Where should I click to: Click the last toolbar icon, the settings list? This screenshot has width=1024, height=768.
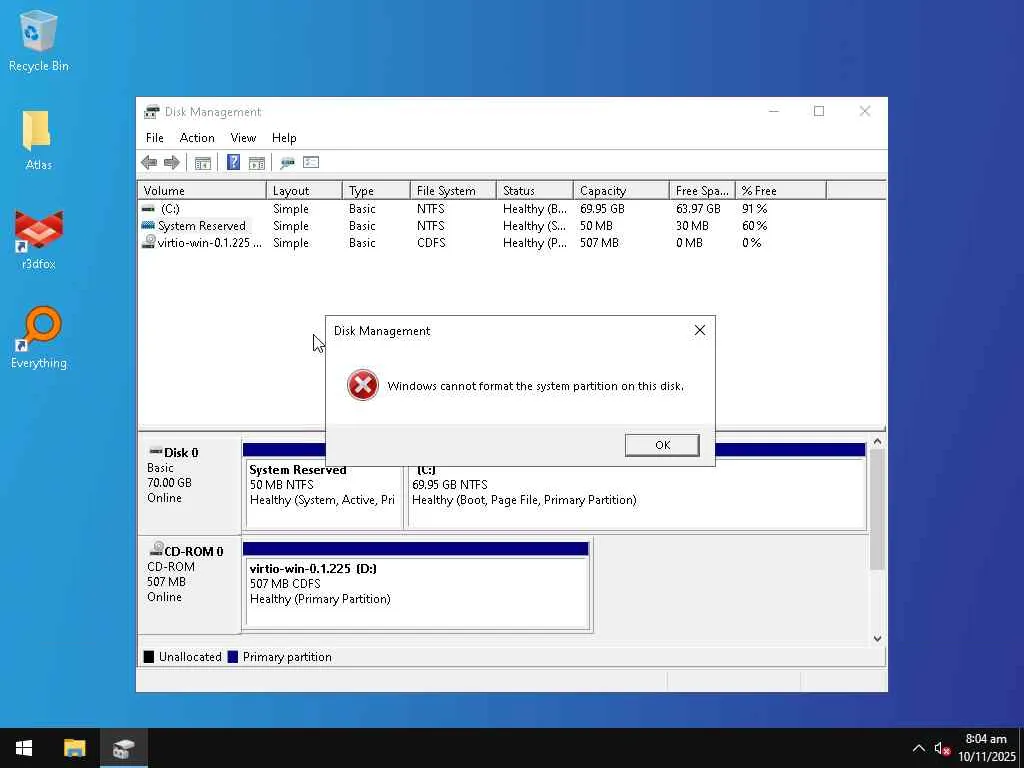311,163
